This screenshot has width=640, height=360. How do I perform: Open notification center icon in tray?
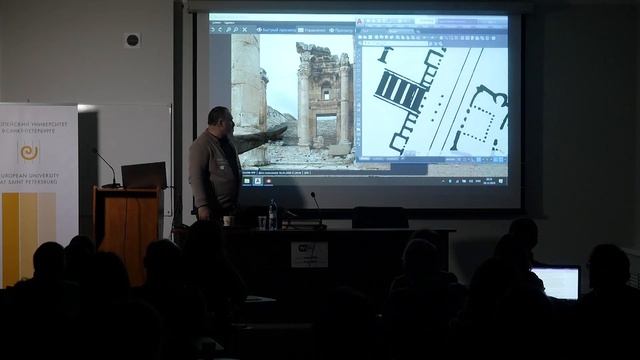pos(501,181)
